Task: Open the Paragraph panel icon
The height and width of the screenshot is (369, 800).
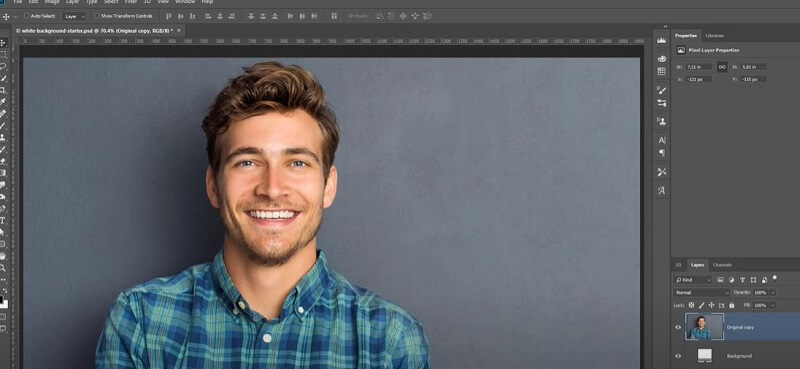Action: 662,153
